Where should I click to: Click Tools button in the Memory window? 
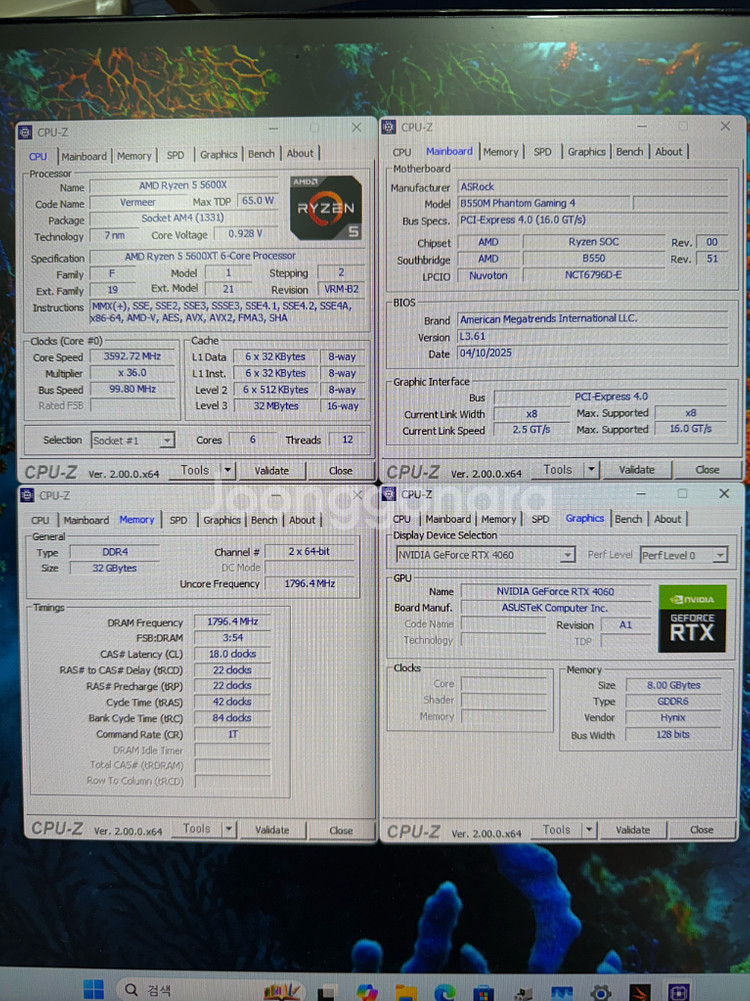pos(196,829)
